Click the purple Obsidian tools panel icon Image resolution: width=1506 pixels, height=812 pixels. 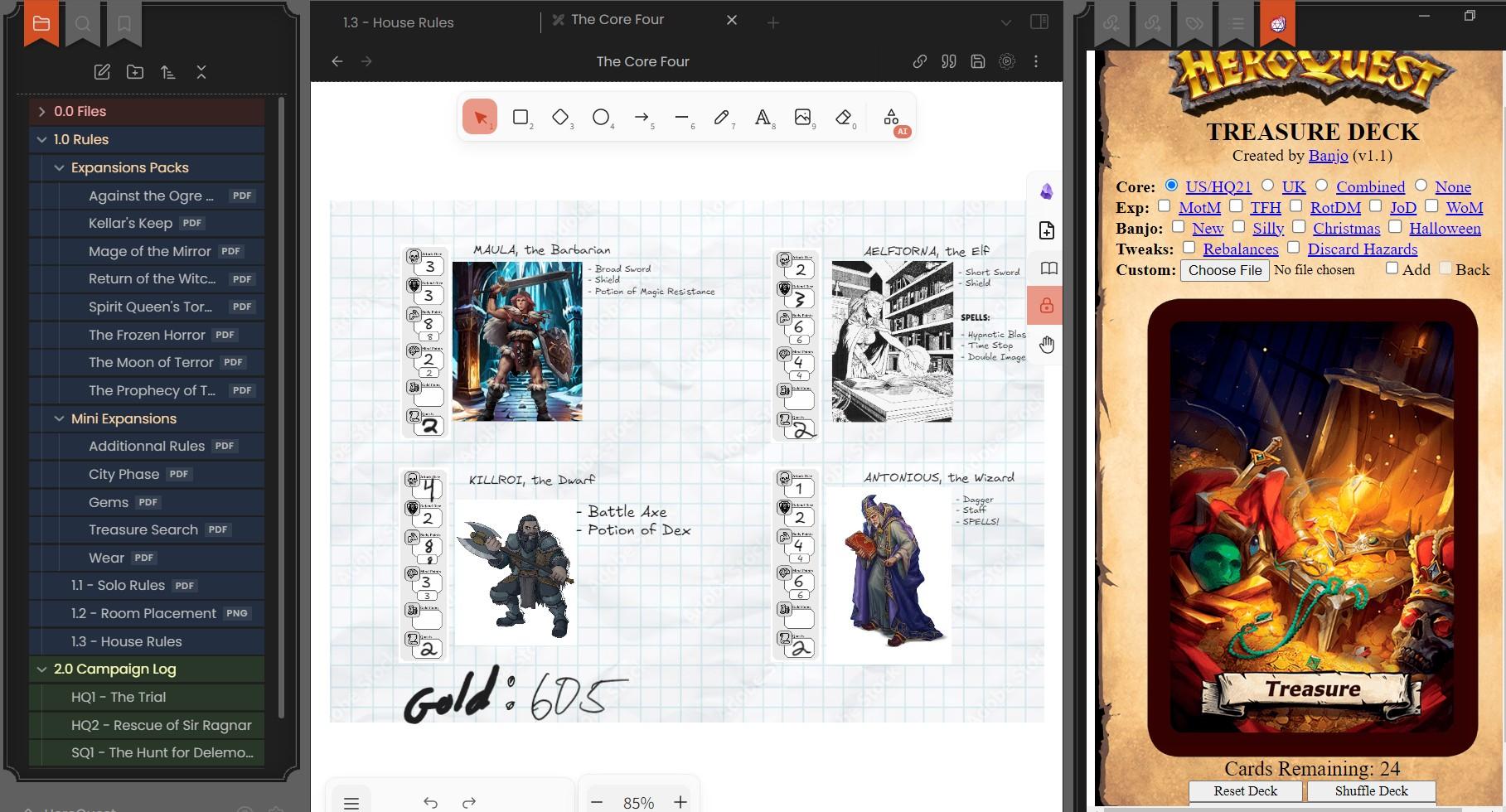1047,191
